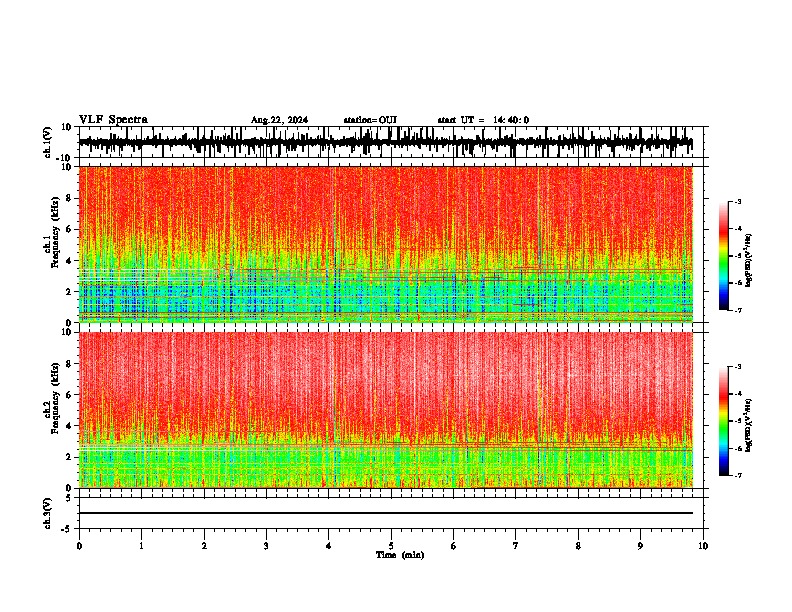Click the "1" tick on the time axis

click(141, 546)
